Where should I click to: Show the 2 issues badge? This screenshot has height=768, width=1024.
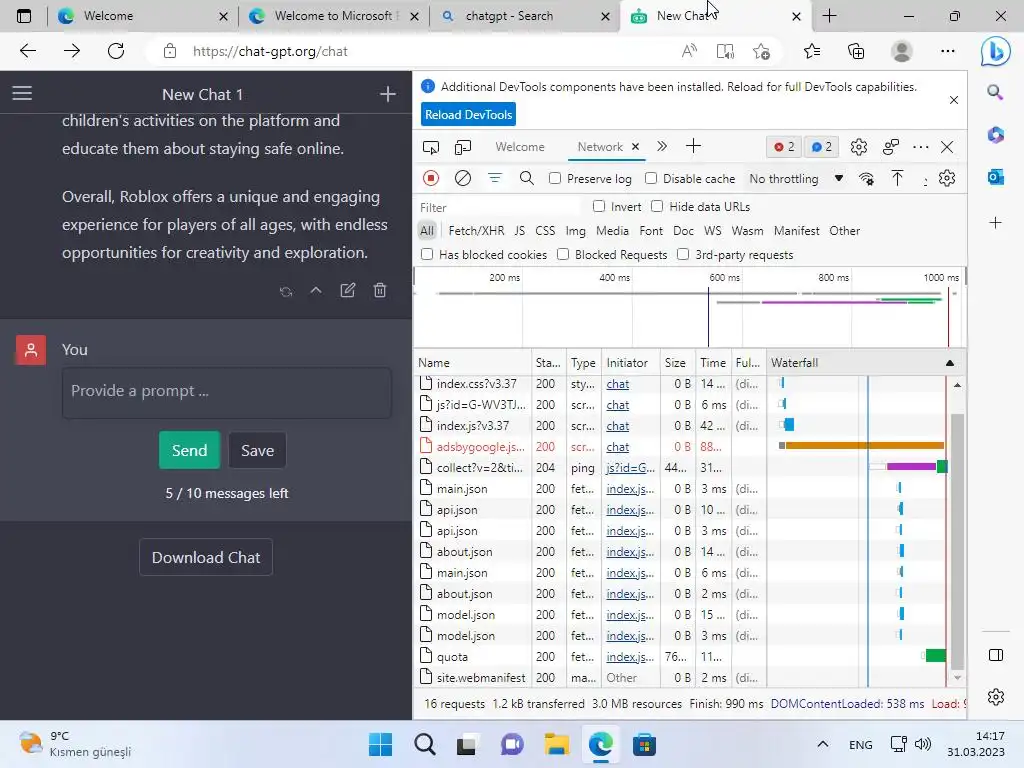(x=822, y=147)
